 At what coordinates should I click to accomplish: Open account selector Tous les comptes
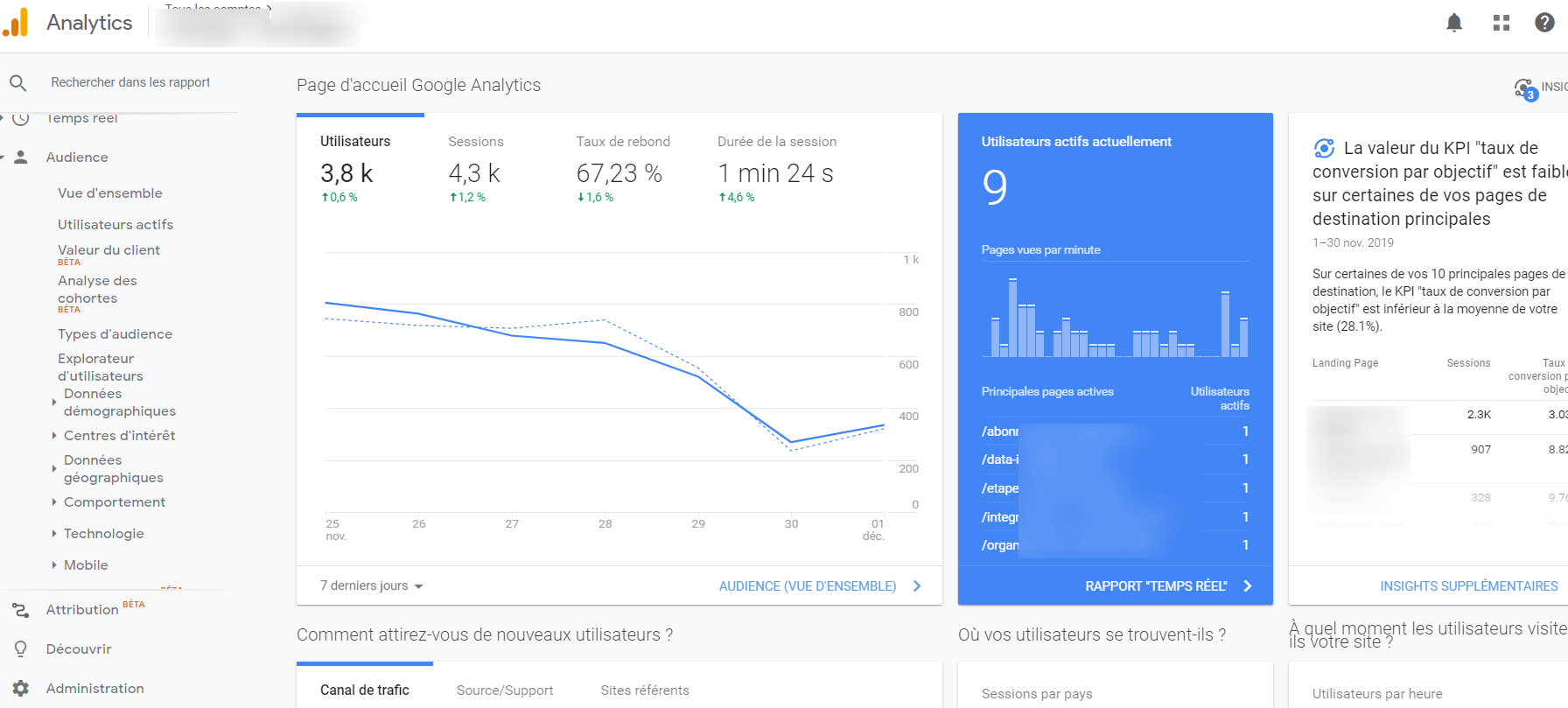[x=219, y=8]
